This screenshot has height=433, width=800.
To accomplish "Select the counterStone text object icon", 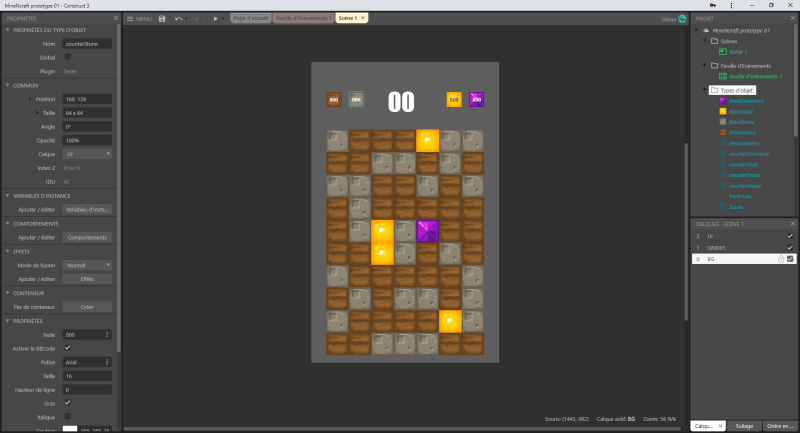I will 722,175.
